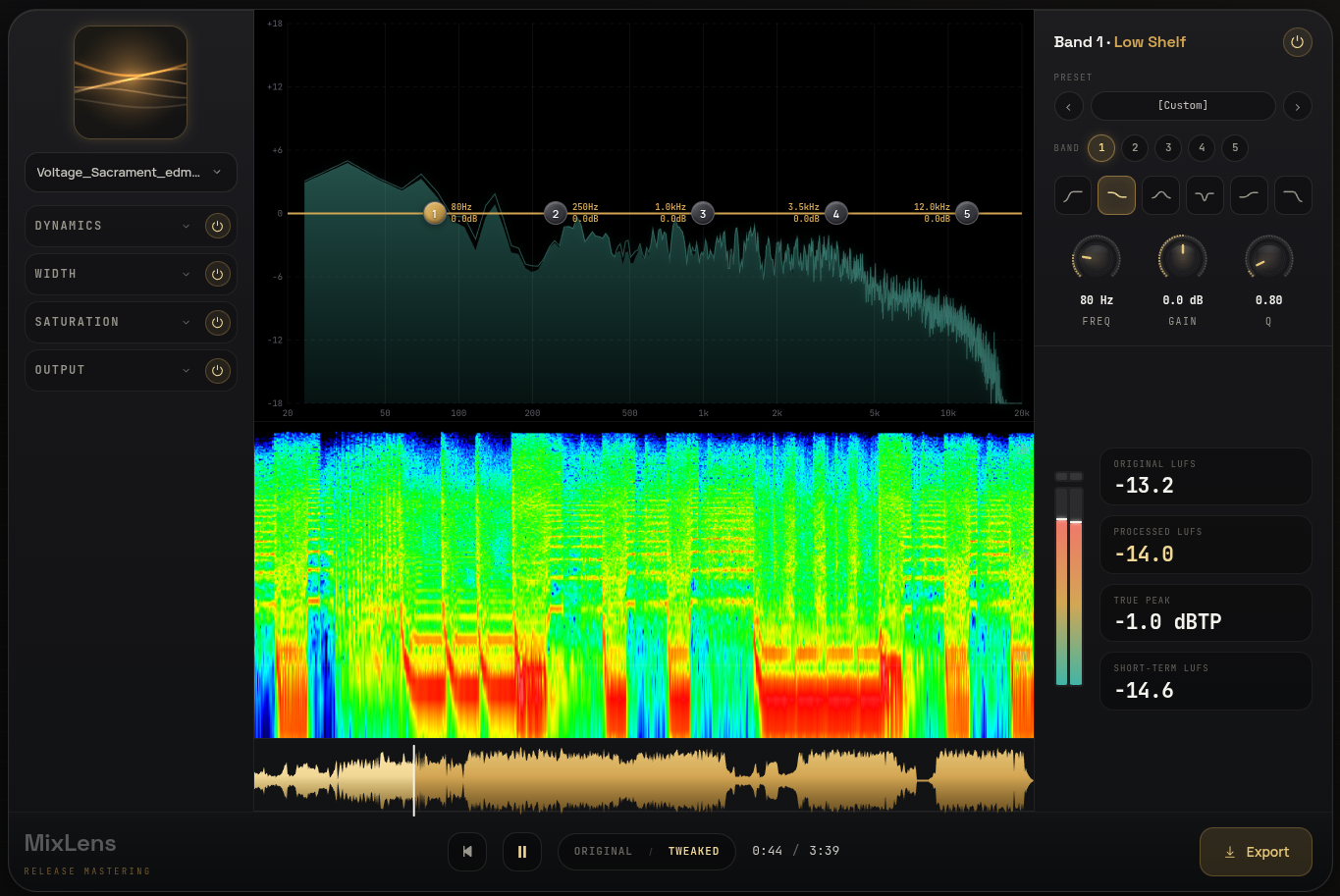
Task: Click the Band 1 · Low Shelf heading
Action: tap(1120, 42)
